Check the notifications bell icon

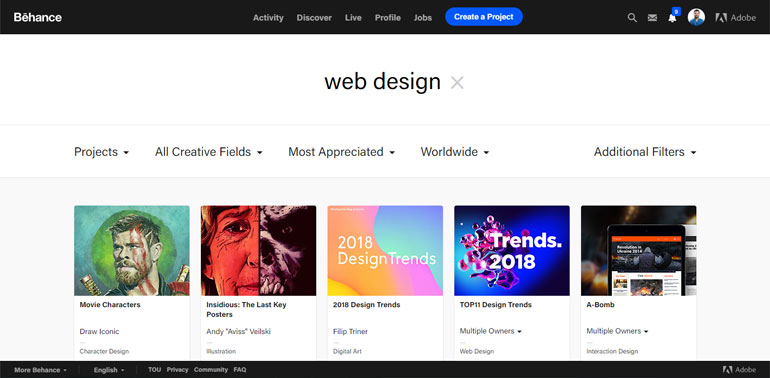coord(672,18)
